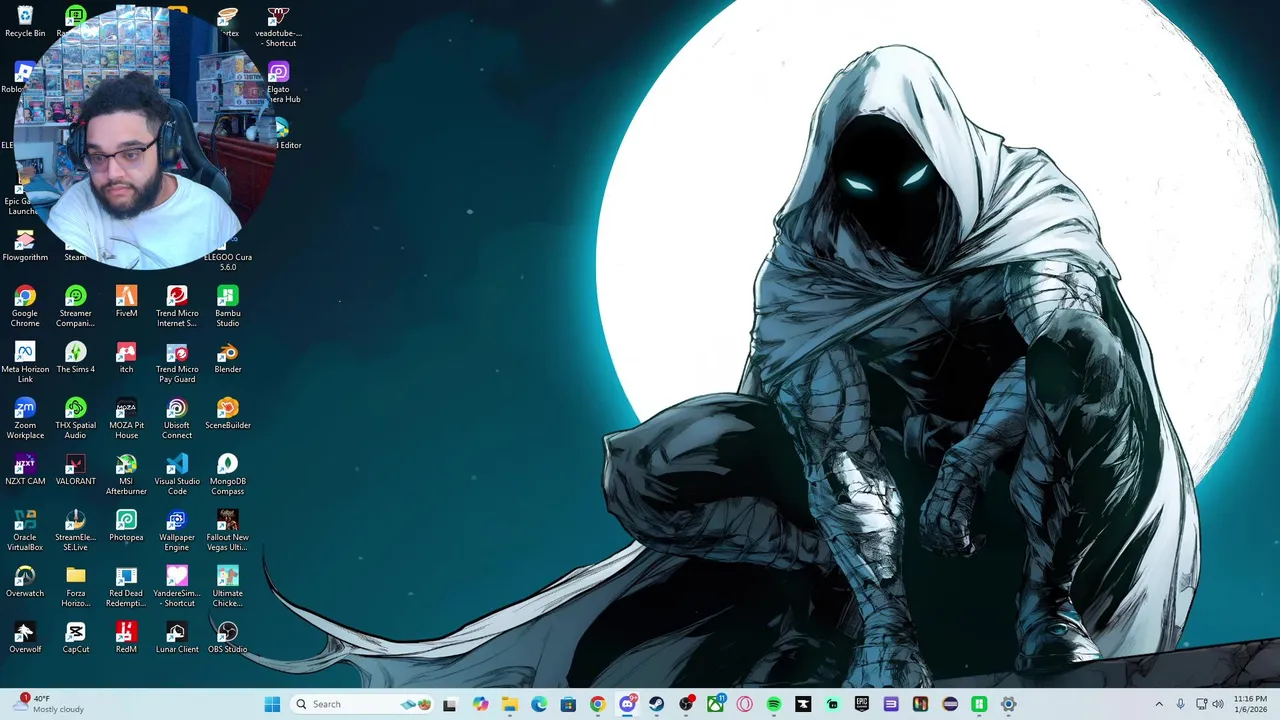Open Photopea desktop shortcut
The width and height of the screenshot is (1280, 720).
click(x=126, y=525)
